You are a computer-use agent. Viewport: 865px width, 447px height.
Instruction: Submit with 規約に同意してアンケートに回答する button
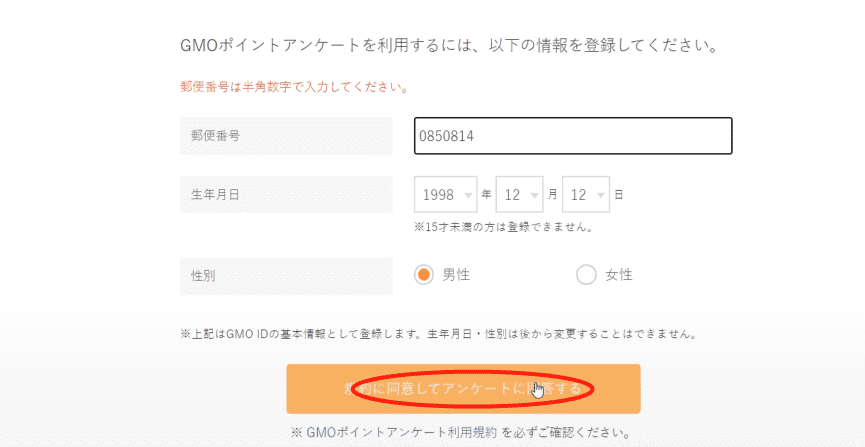(x=463, y=389)
